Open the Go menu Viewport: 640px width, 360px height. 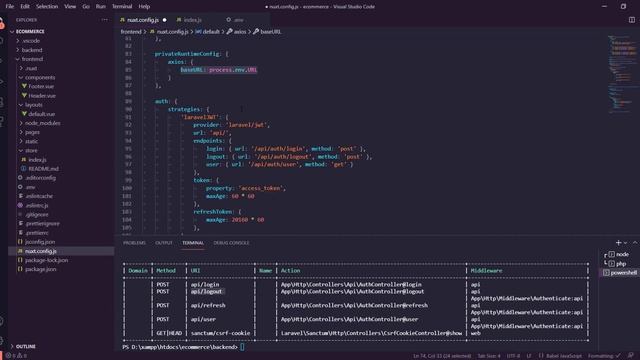click(86, 7)
